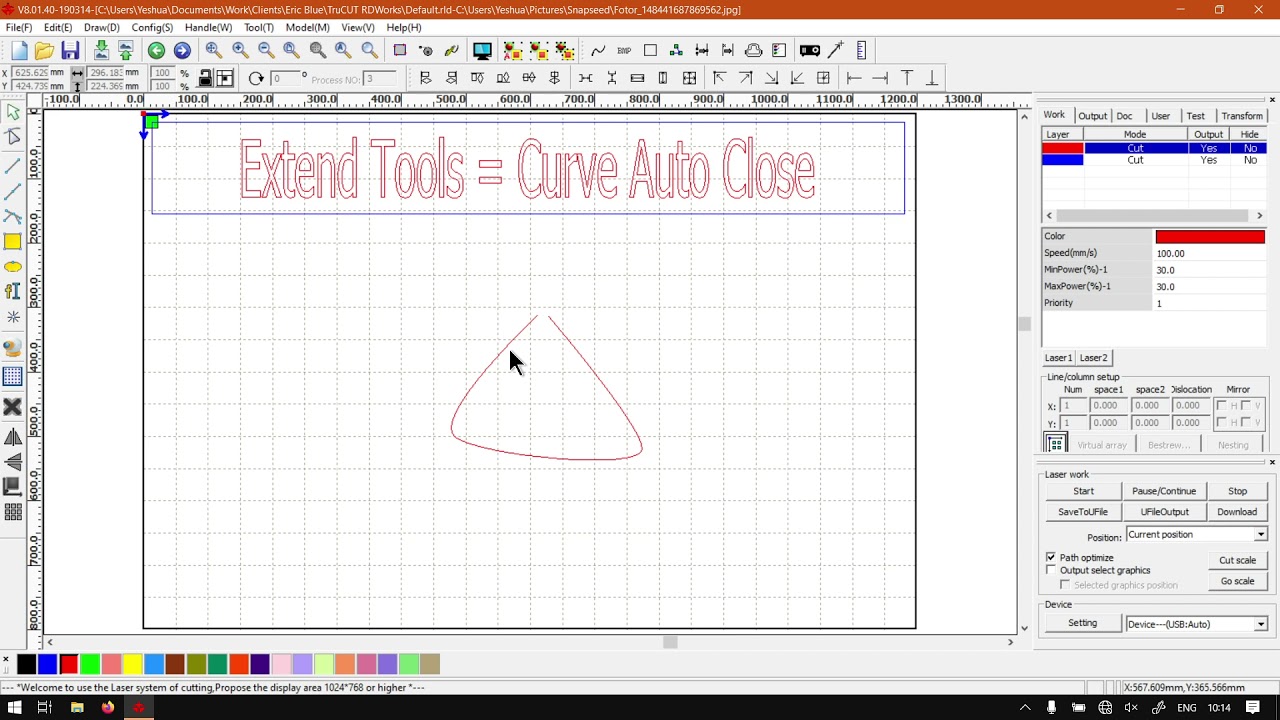This screenshot has height=720, width=1280.
Task: Open the Handle(W) menu
Action: [208, 27]
